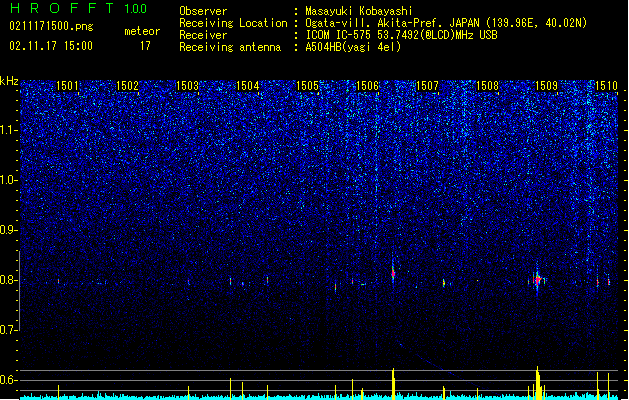
Task: Click the 1501 time marker label
Action: [67, 85]
